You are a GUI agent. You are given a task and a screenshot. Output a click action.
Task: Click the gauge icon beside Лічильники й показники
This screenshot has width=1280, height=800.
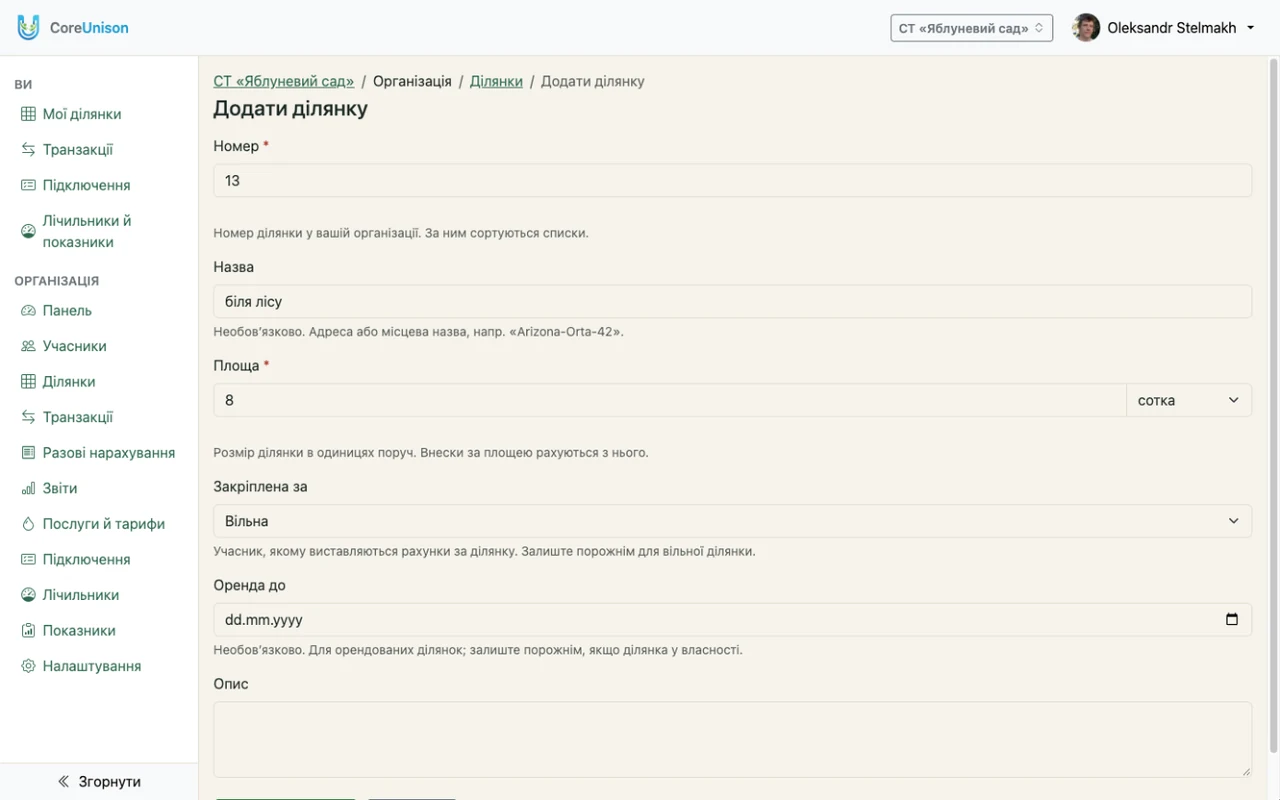(28, 231)
